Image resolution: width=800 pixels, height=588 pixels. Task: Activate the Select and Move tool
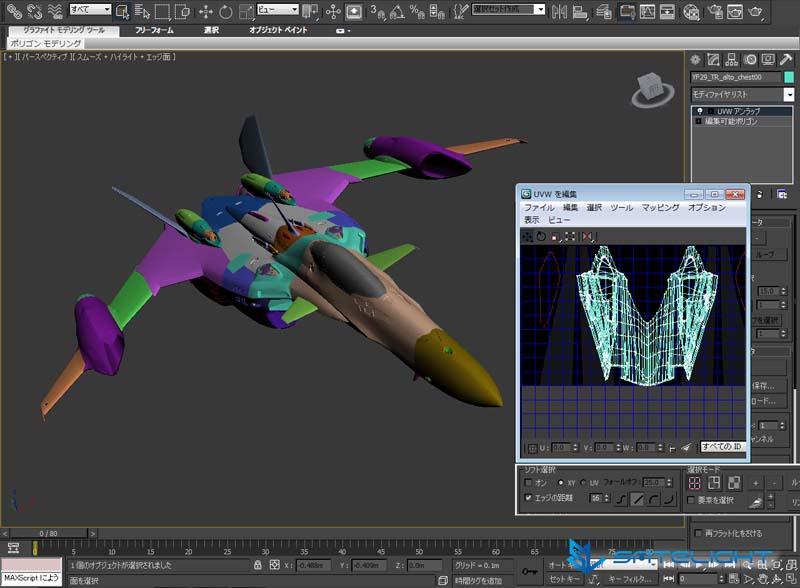tap(206, 11)
